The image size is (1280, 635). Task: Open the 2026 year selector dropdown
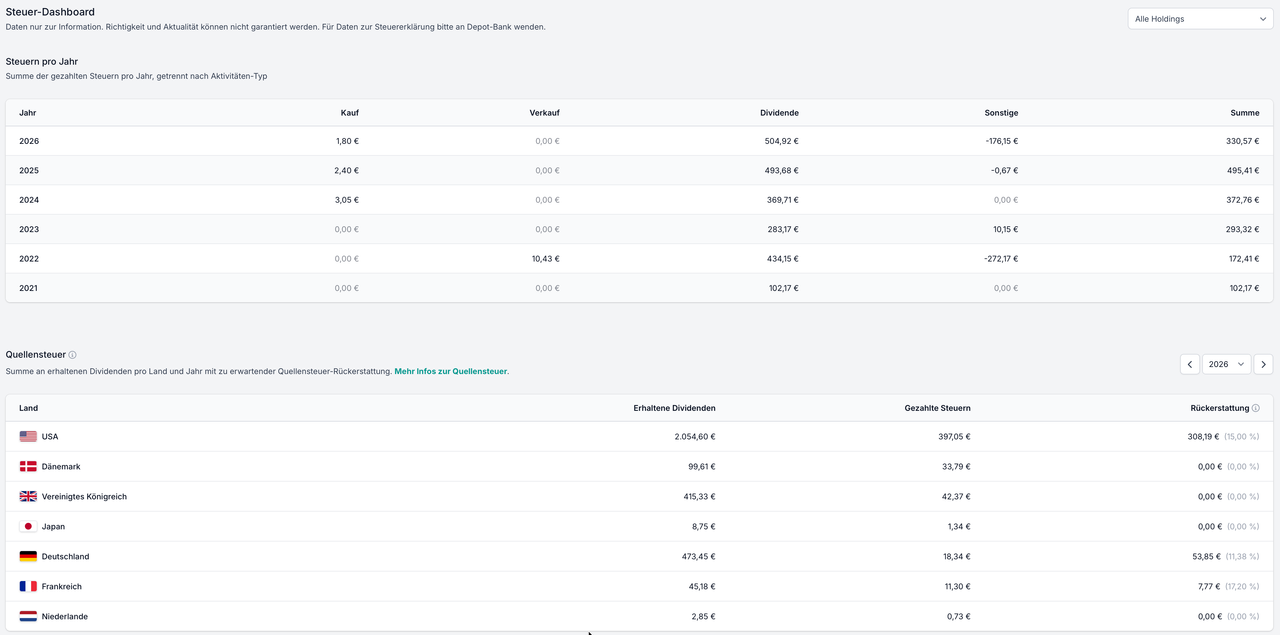[1227, 365]
